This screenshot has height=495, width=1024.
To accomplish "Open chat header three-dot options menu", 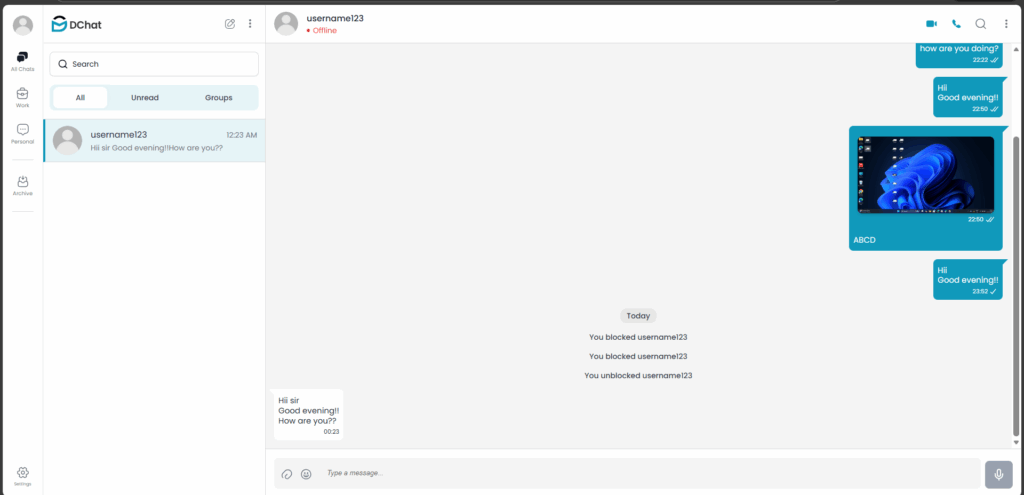I will [x=1006, y=24].
